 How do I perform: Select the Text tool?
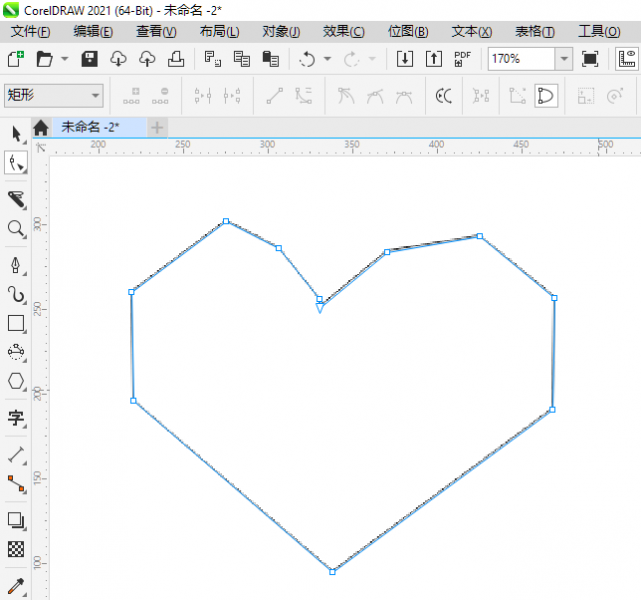click(16, 417)
